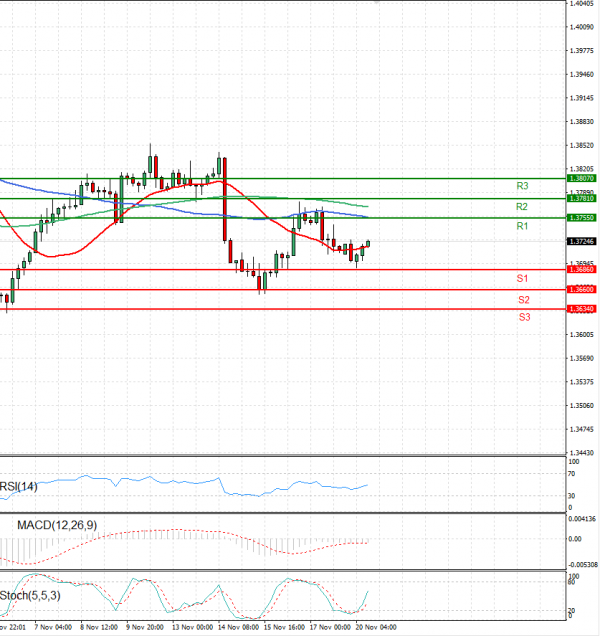Click the MACD(12,26,9) indicator label
Screen dimensions: 600x636
[x=57, y=525]
